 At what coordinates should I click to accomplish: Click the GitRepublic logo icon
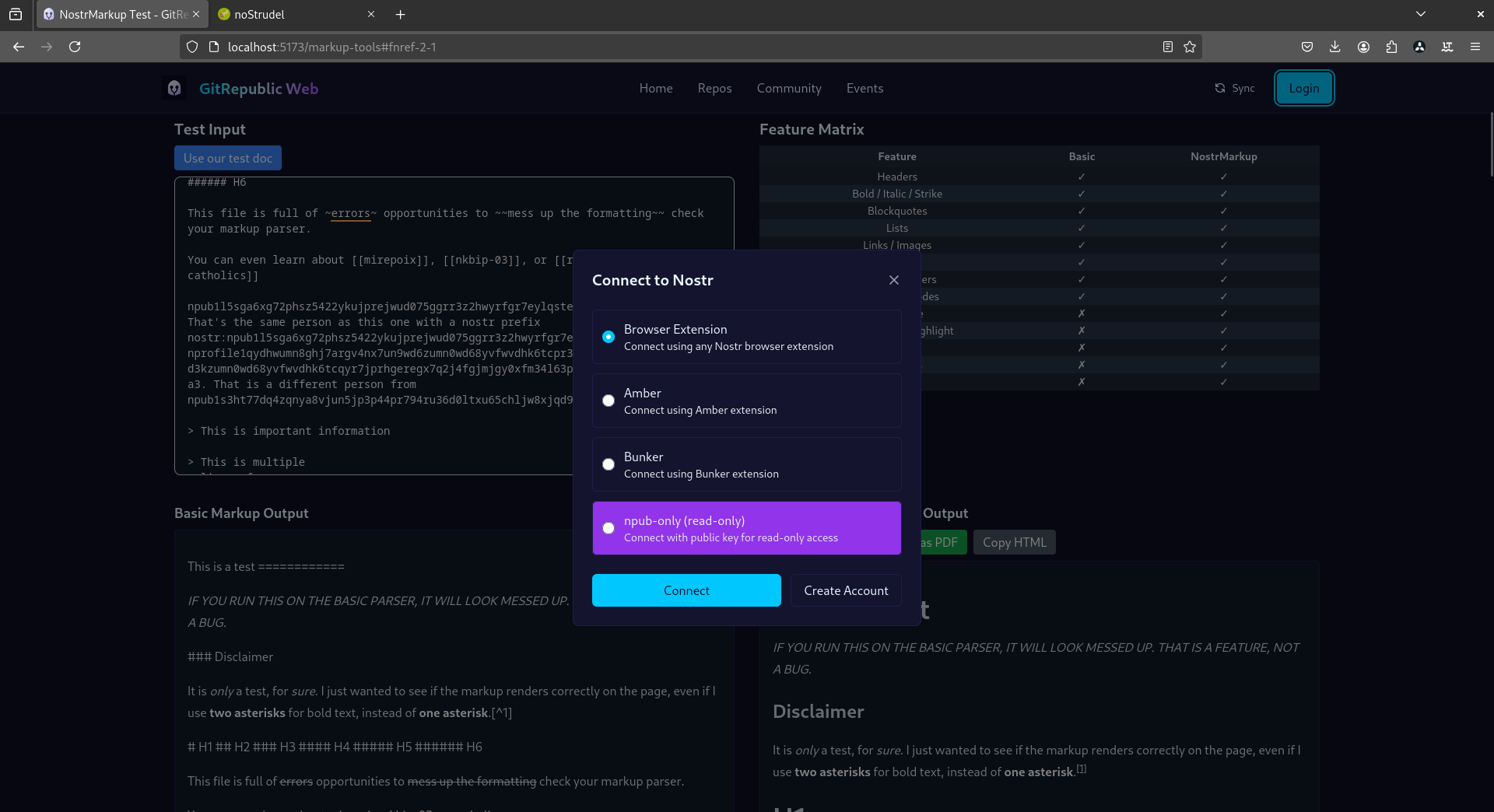174,88
